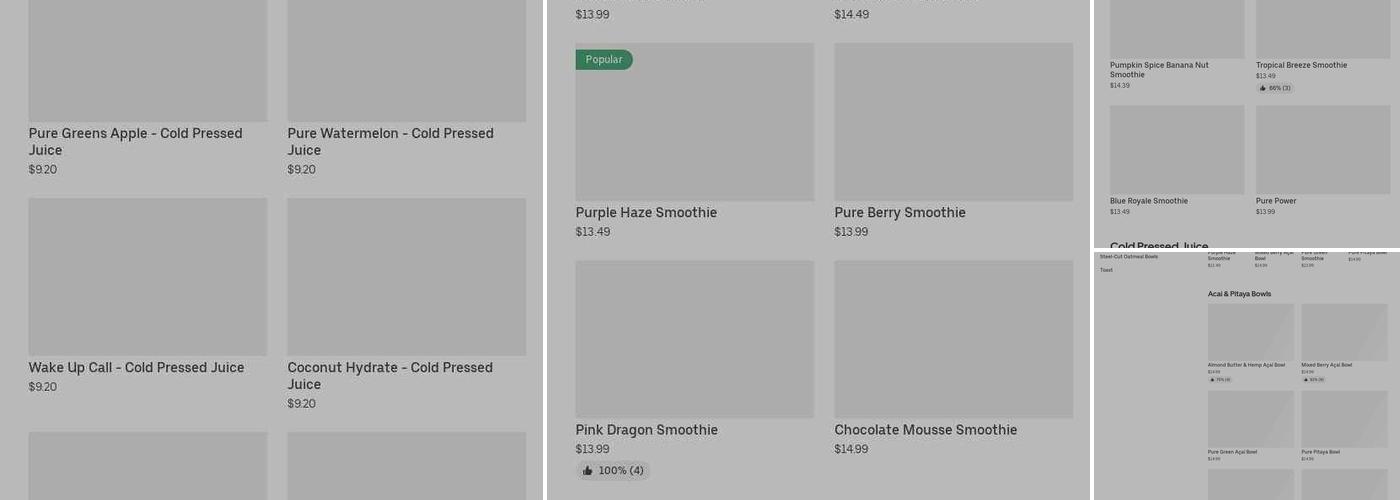Open Pure Power item image
Image resolution: width=1400 pixels, height=500 pixels.
1322,150
